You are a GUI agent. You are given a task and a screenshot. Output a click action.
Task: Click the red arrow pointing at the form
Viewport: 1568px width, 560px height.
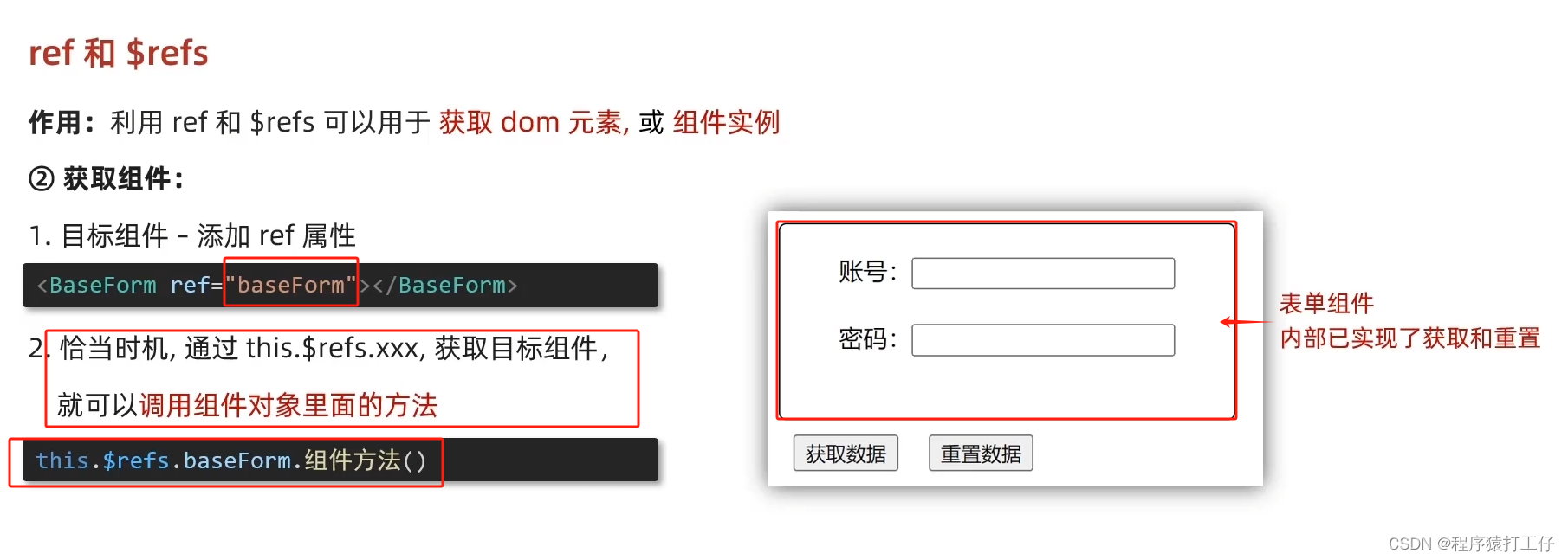click(x=1246, y=322)
